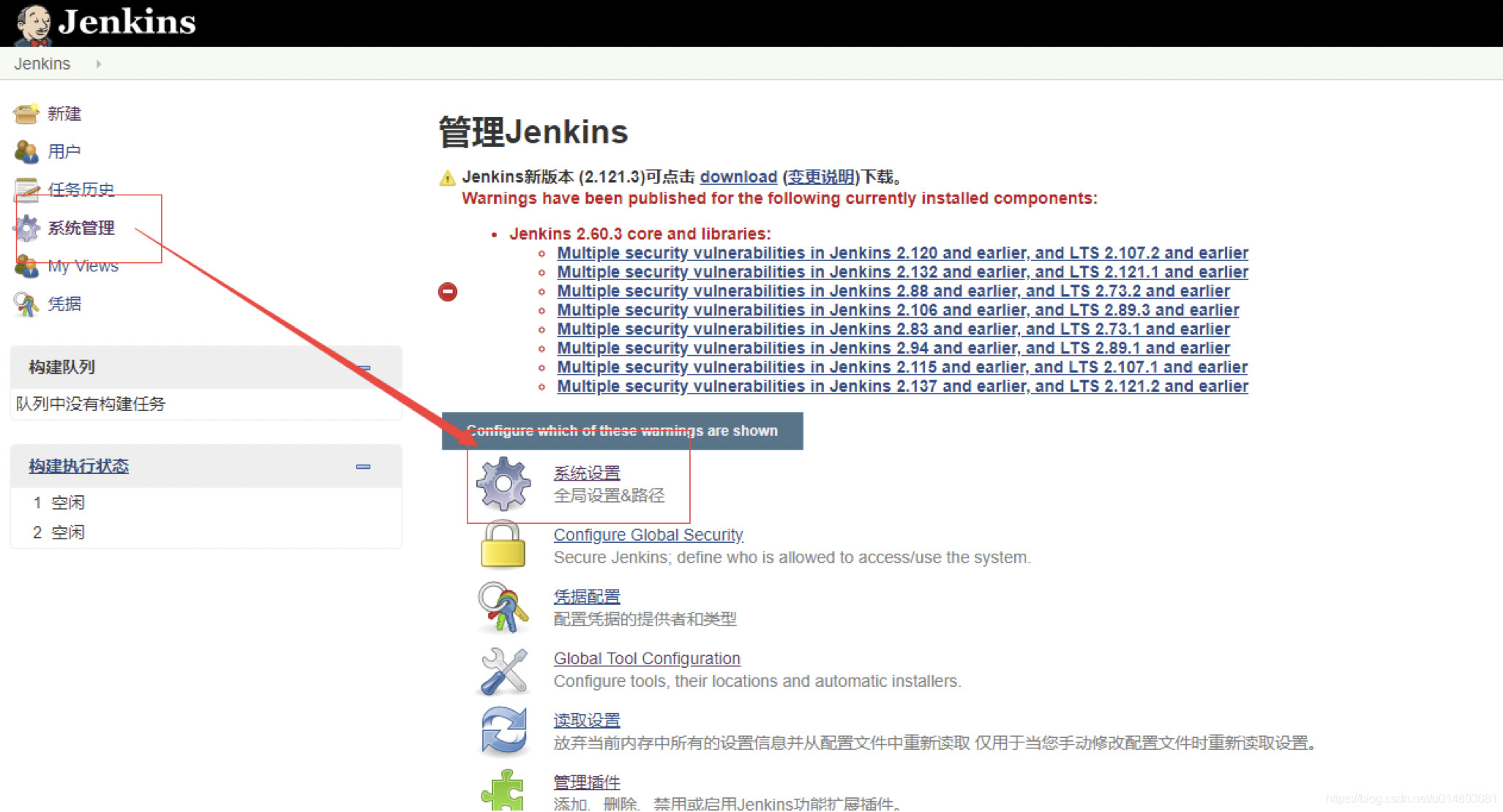
Task: Open the 凭据配置 link
Action: click(x=587, y=597)
